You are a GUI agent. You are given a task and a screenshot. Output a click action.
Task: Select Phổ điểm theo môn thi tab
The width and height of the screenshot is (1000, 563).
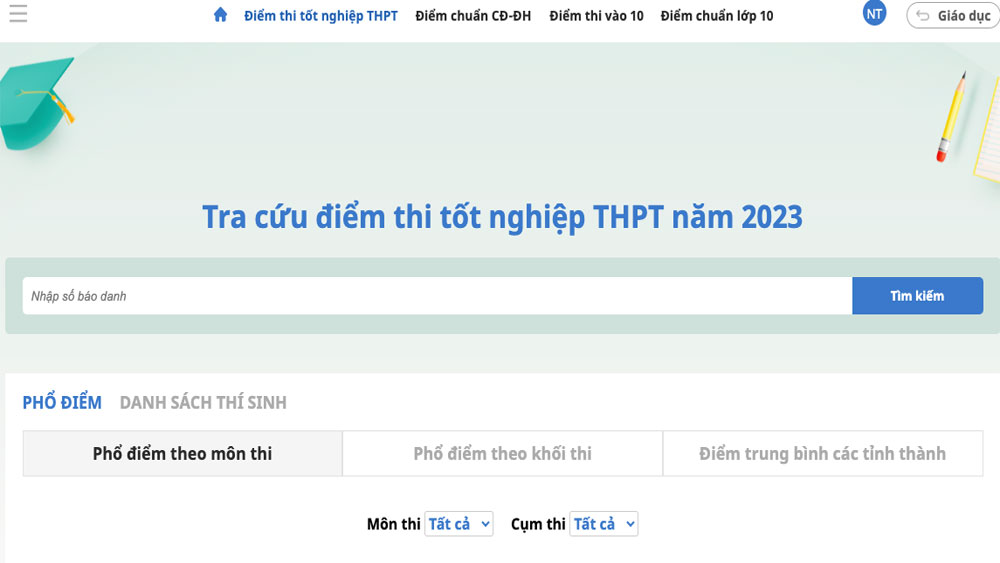(x=182, y=454)
